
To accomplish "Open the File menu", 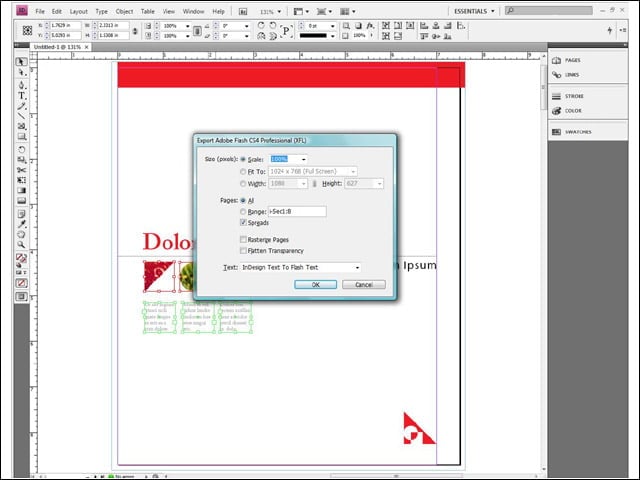I will (40, 11).
